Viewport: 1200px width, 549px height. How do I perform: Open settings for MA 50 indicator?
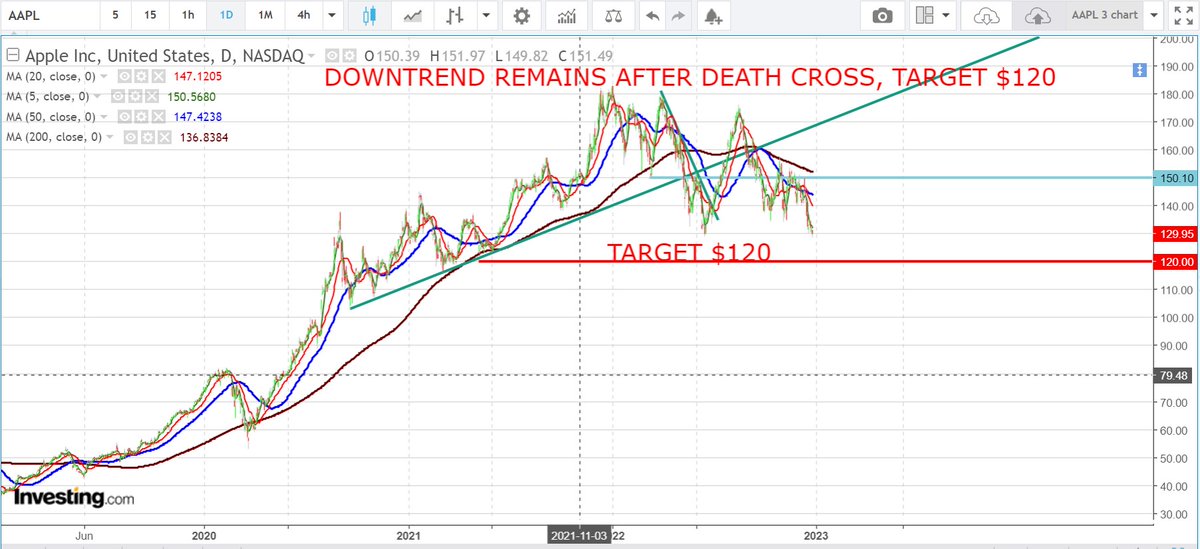point(141,117)
